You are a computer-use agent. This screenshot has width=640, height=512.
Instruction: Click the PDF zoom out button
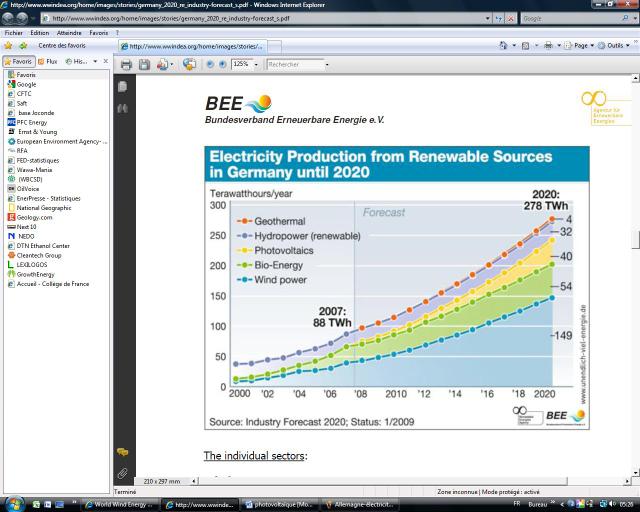[x=209, y=64]
